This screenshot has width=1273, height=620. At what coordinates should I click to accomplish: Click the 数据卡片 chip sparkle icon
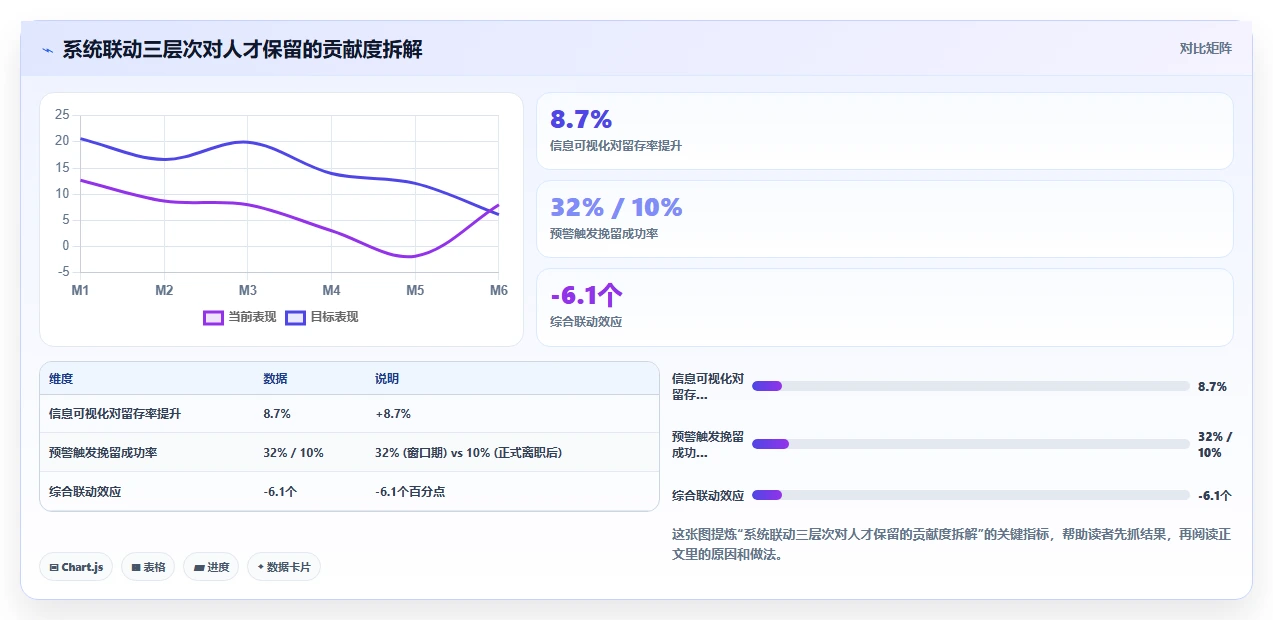[x=260, y=567]
